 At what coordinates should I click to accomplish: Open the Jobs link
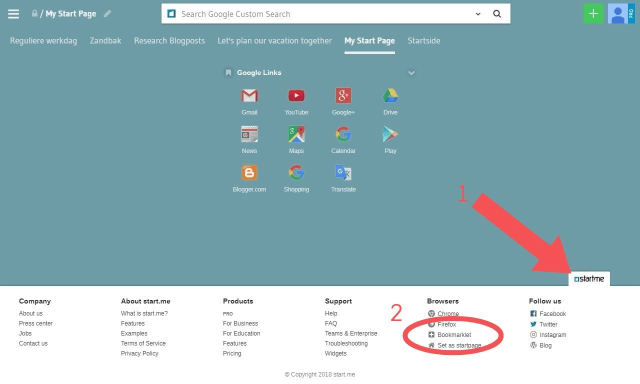coord(25,333)
